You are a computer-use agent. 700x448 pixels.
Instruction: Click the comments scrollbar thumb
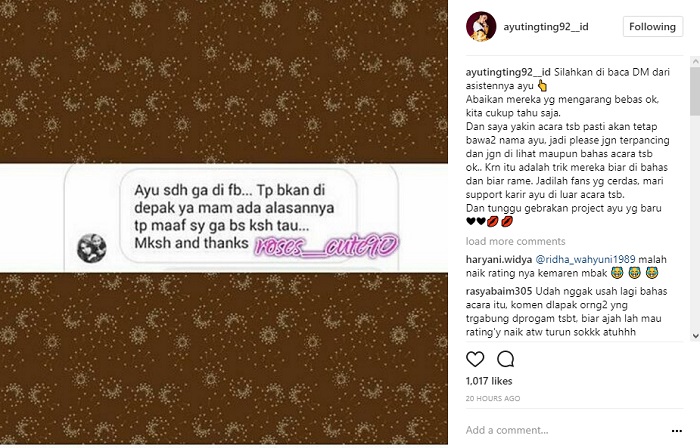(695, 91)
